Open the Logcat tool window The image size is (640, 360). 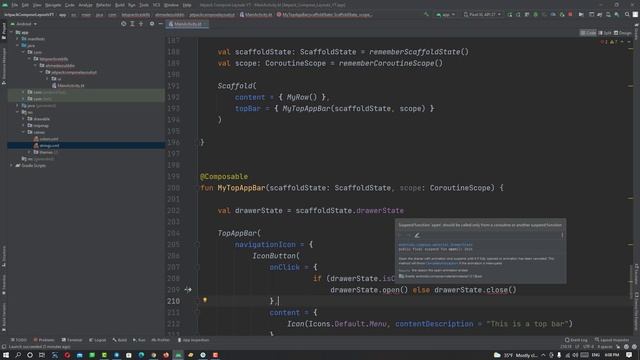click(x=98, y=340)
